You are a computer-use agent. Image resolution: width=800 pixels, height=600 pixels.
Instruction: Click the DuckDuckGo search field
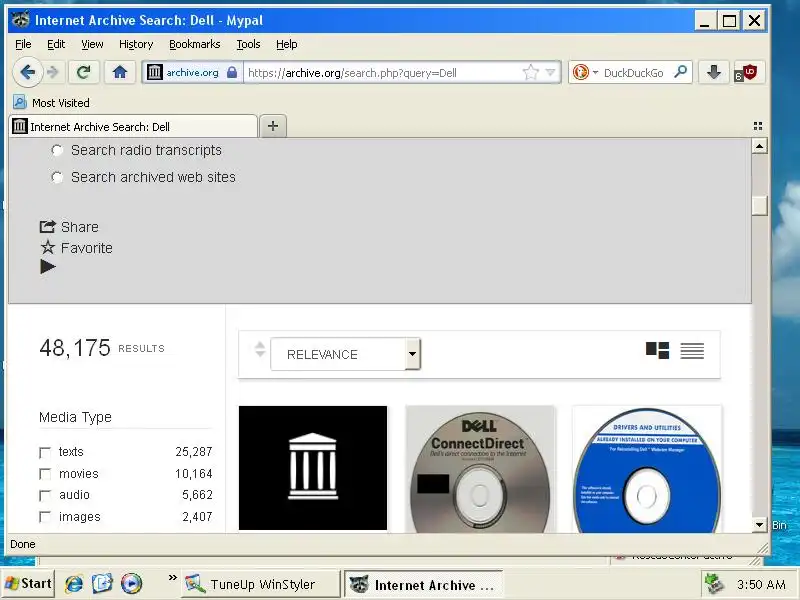636,72
